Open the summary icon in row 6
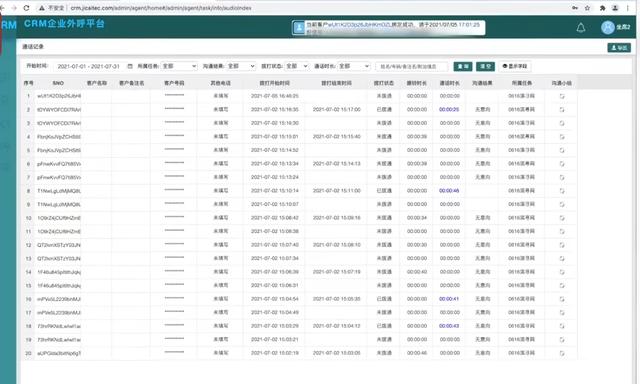Viewport: 640px width, 384px height. [562, 164]
